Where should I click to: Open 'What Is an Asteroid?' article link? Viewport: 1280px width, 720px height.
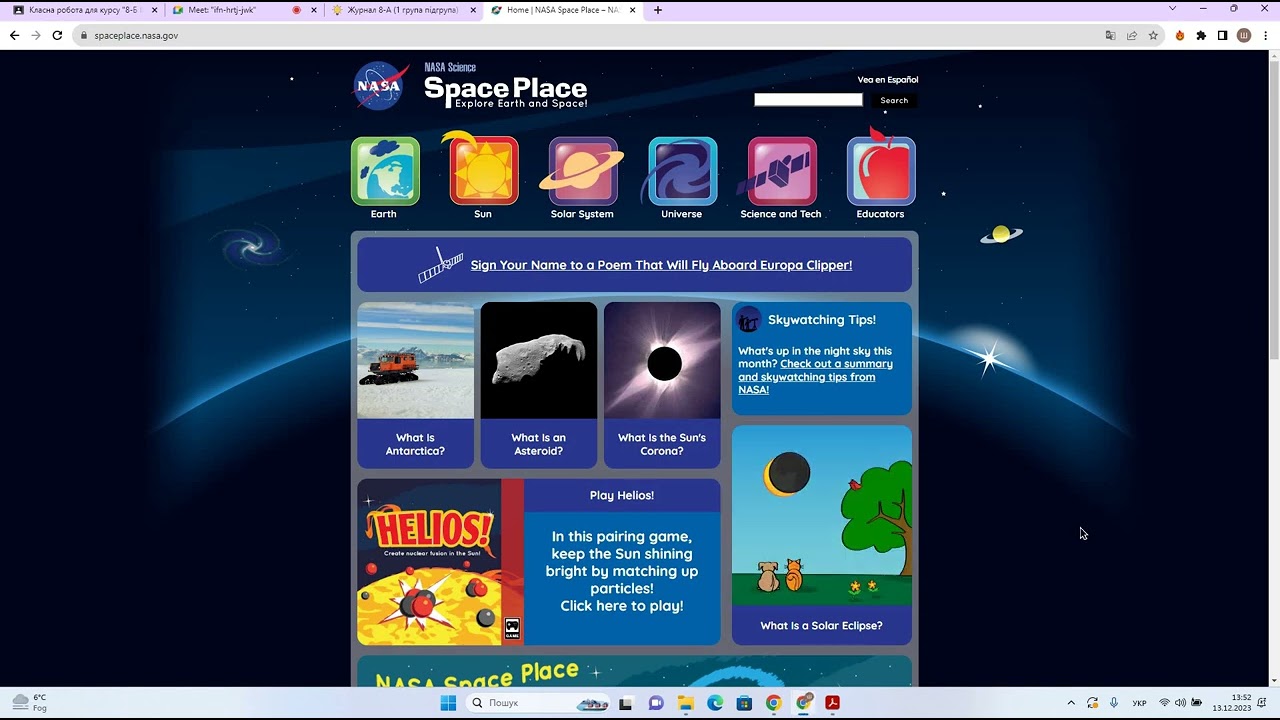(x=539, y=444)
